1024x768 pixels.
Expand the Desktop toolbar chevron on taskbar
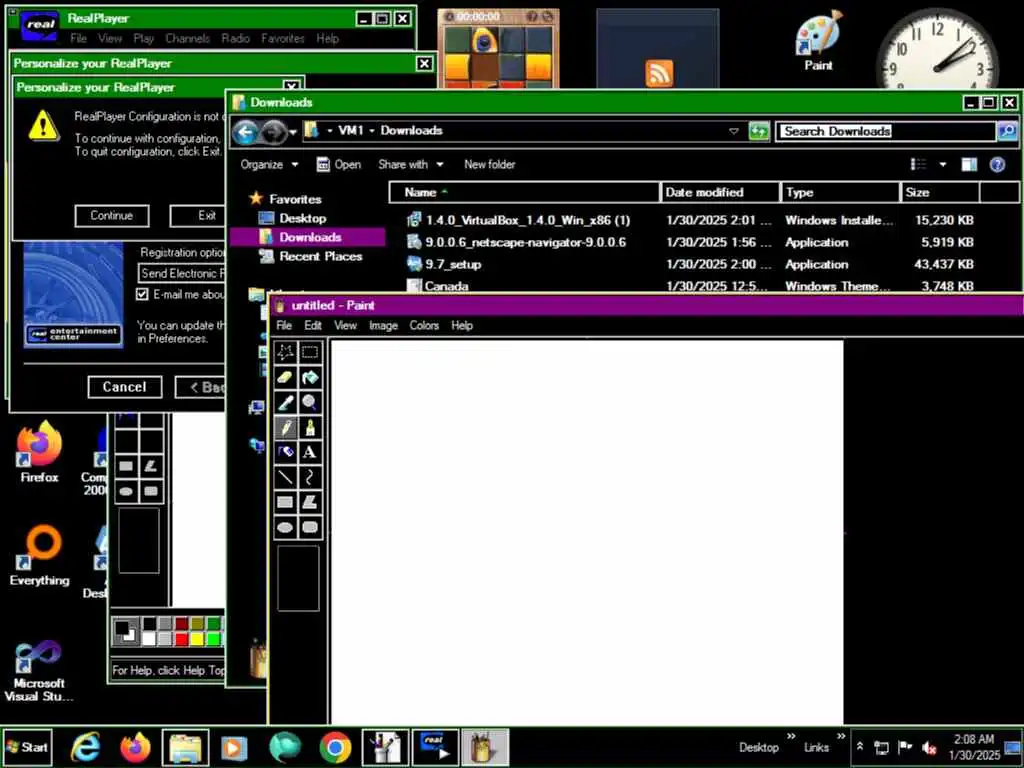(792, 737)
